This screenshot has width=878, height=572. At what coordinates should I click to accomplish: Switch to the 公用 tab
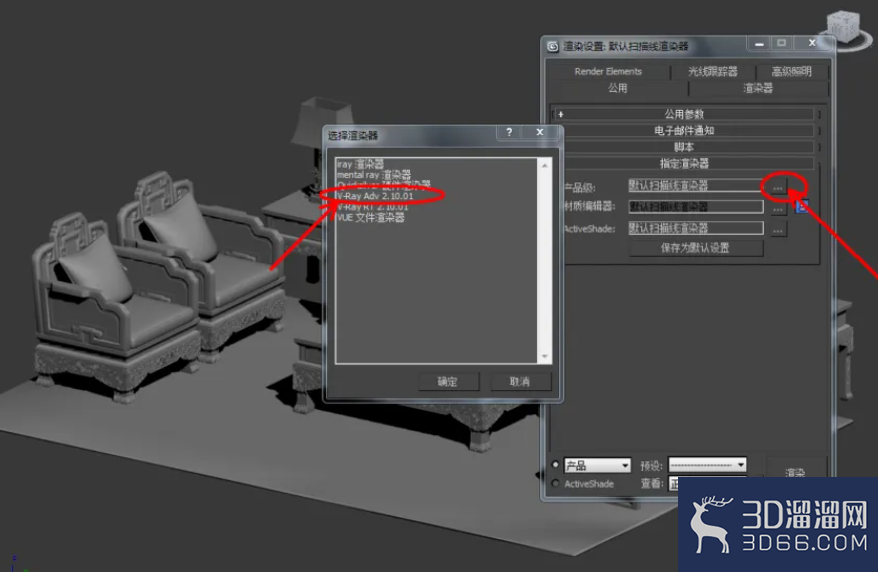(x=617, y=88)
